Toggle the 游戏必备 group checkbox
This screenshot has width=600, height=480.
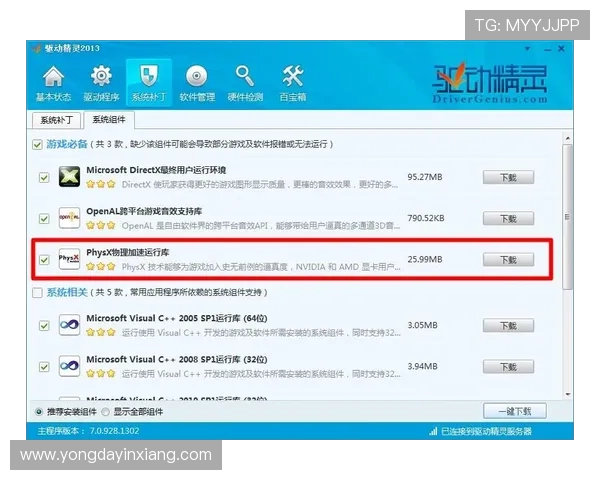tap(37, 145)
